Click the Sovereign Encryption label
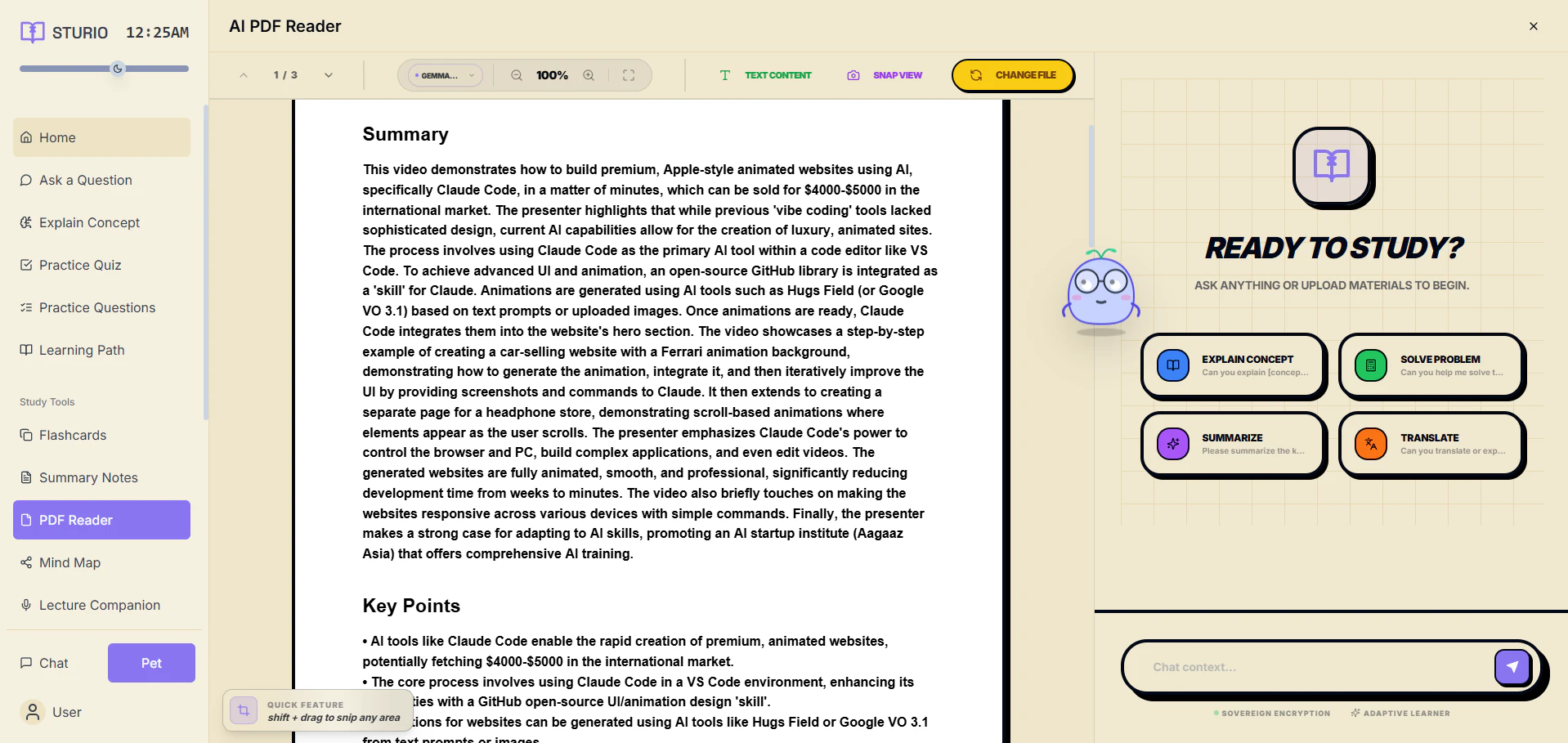The height and width of the screenshot is (743, 1568). (1272, 714)
